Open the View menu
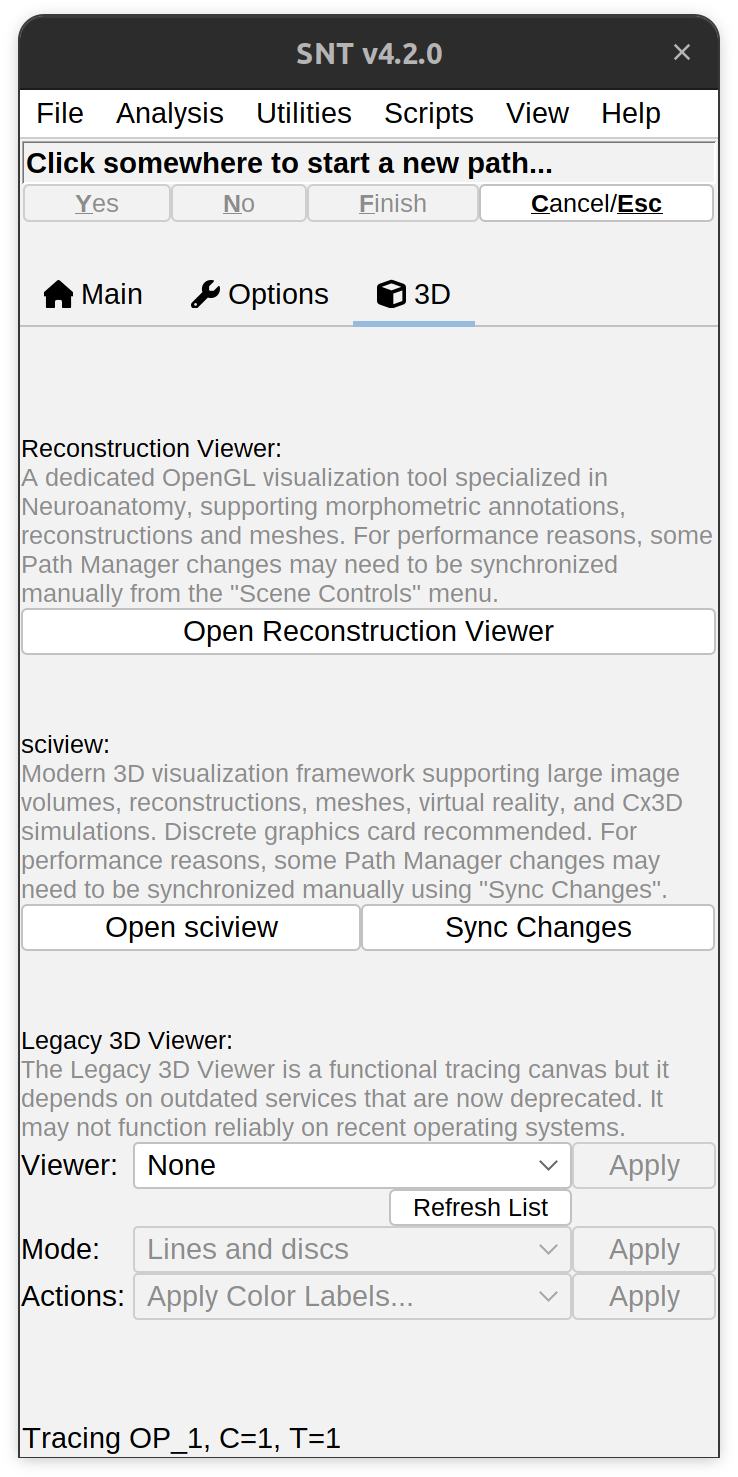 click(537, 113)
